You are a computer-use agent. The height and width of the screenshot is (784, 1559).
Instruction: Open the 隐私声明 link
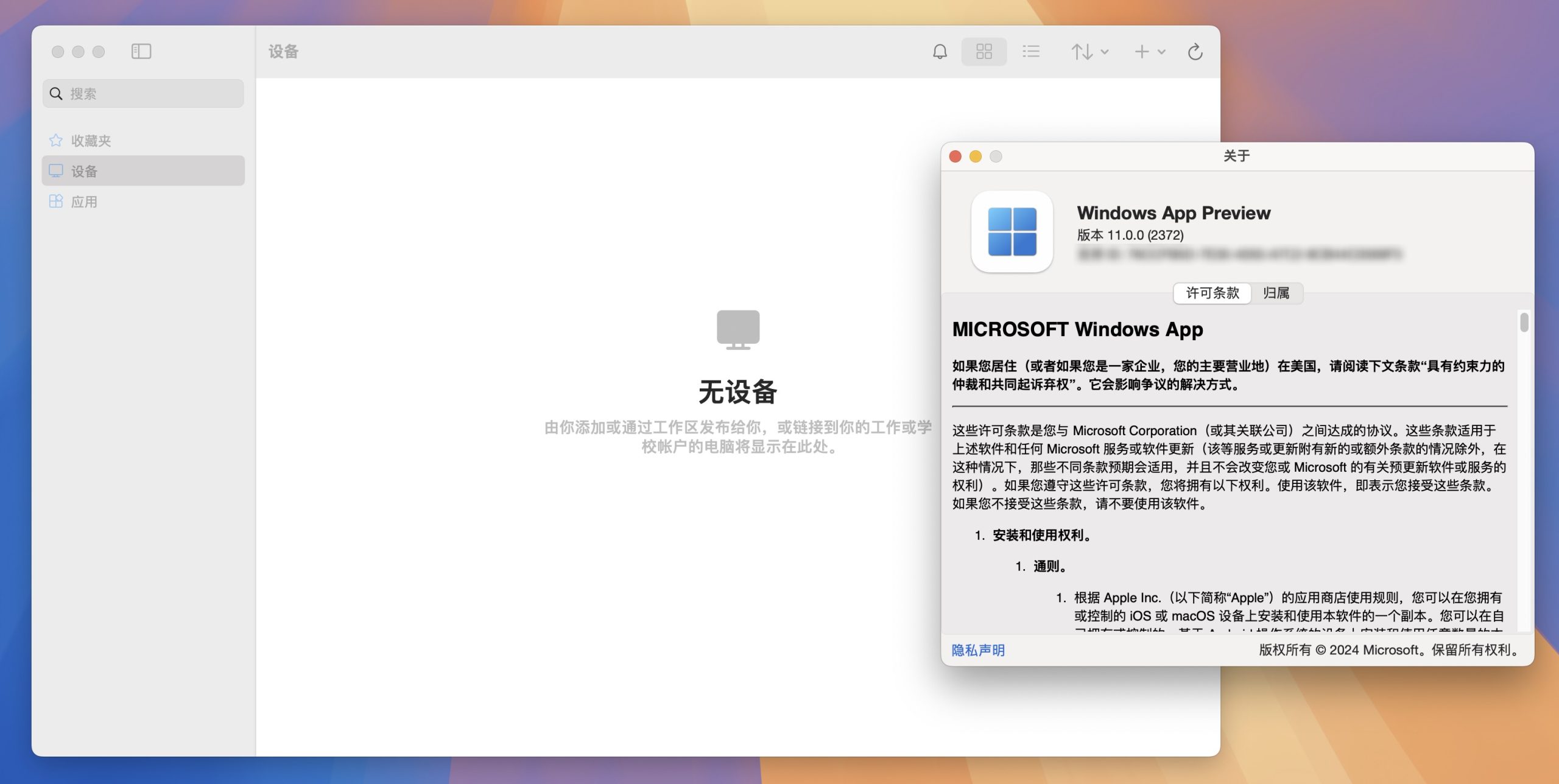point(978,650)
